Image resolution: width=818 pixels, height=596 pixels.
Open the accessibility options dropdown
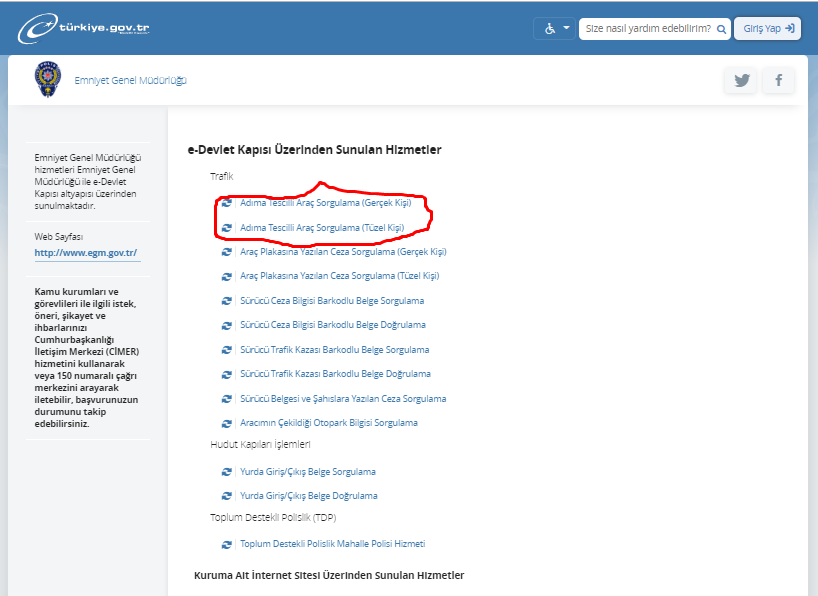click(x=553, y=28)
